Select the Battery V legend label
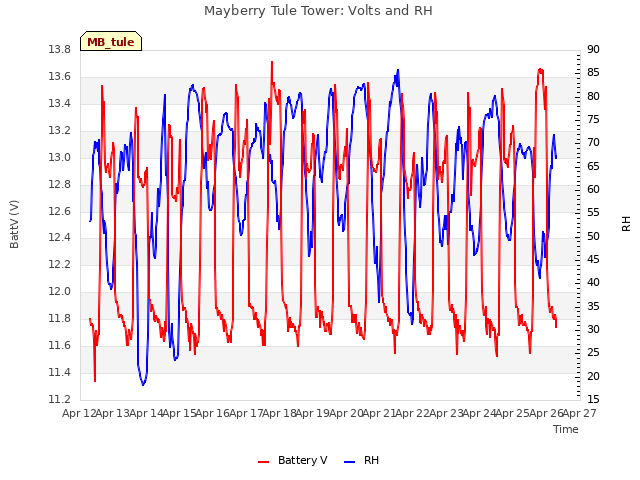This screenshot has width=640, height=480. click(302, 460)
